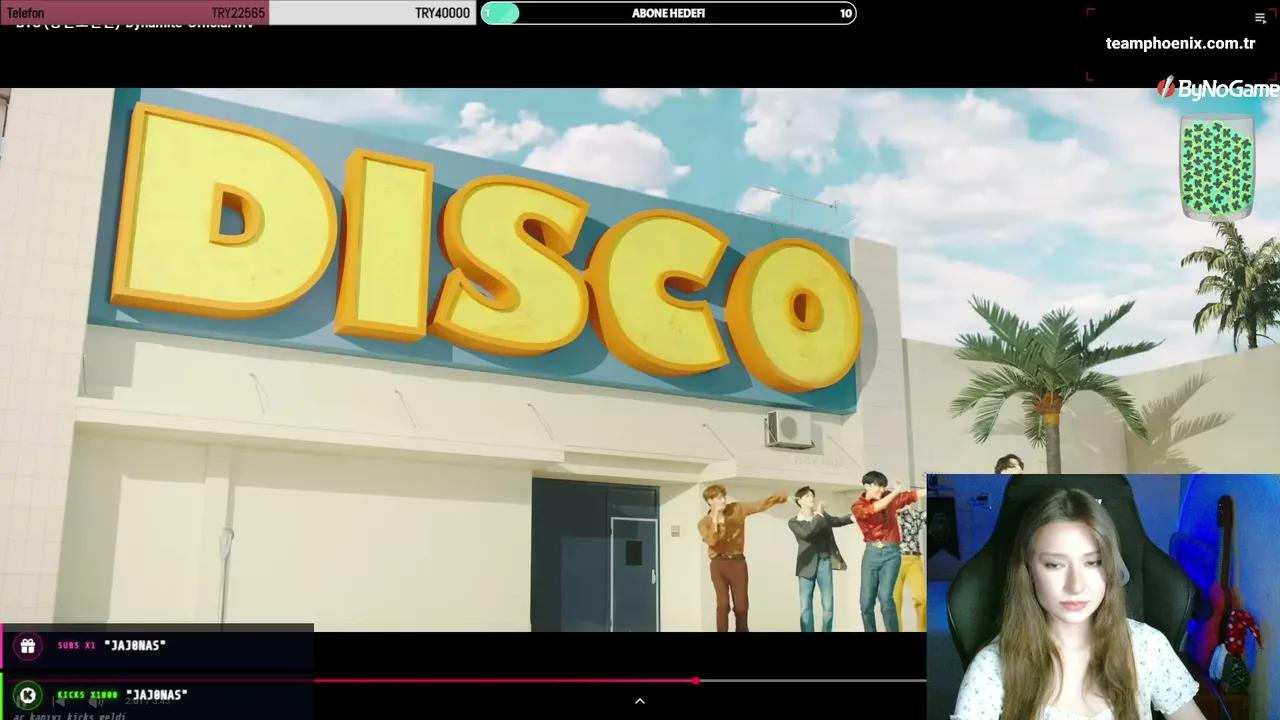Image resolution: width=1280 pixels, height=720 pixels.
Task: Click the green kicks jar widget
Action: click(x=1216, y=167)
